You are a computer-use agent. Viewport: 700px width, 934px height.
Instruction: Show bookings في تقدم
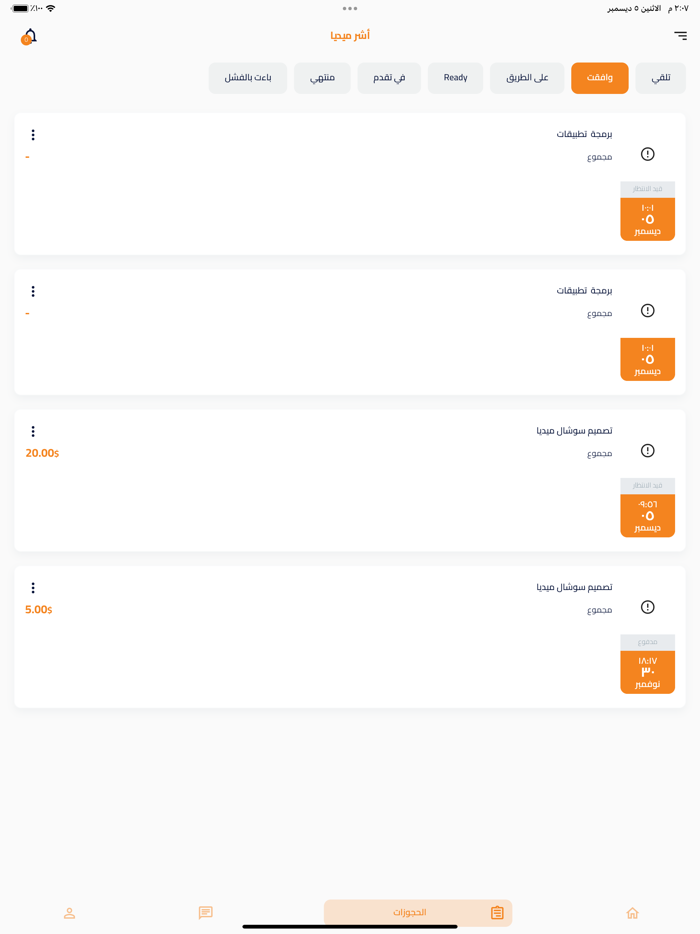click(389, 78)
